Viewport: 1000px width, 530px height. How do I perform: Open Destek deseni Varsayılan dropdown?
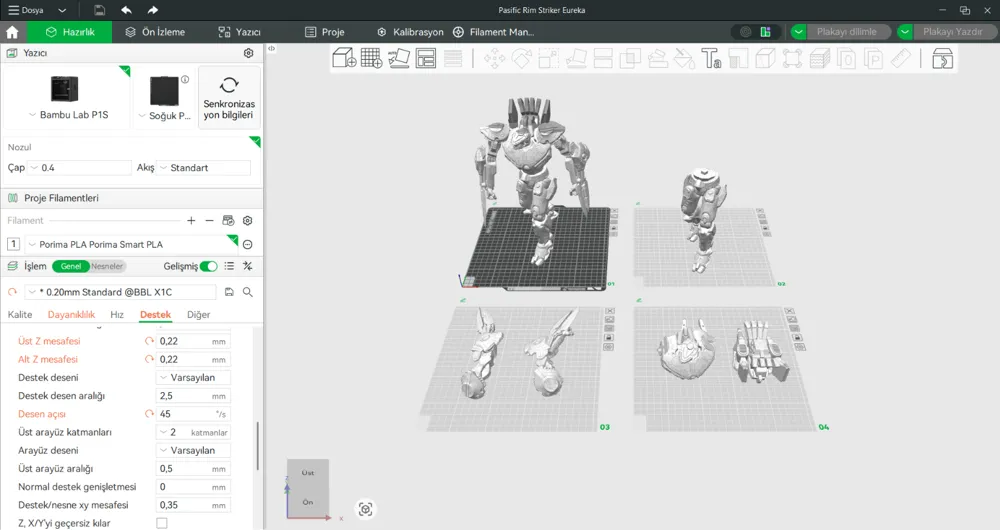coord(193,378)
